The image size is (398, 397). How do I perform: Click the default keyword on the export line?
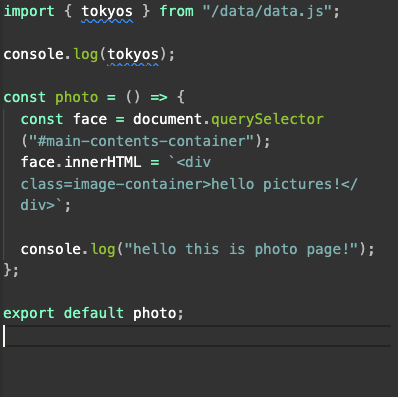click(x=94, y=313)
